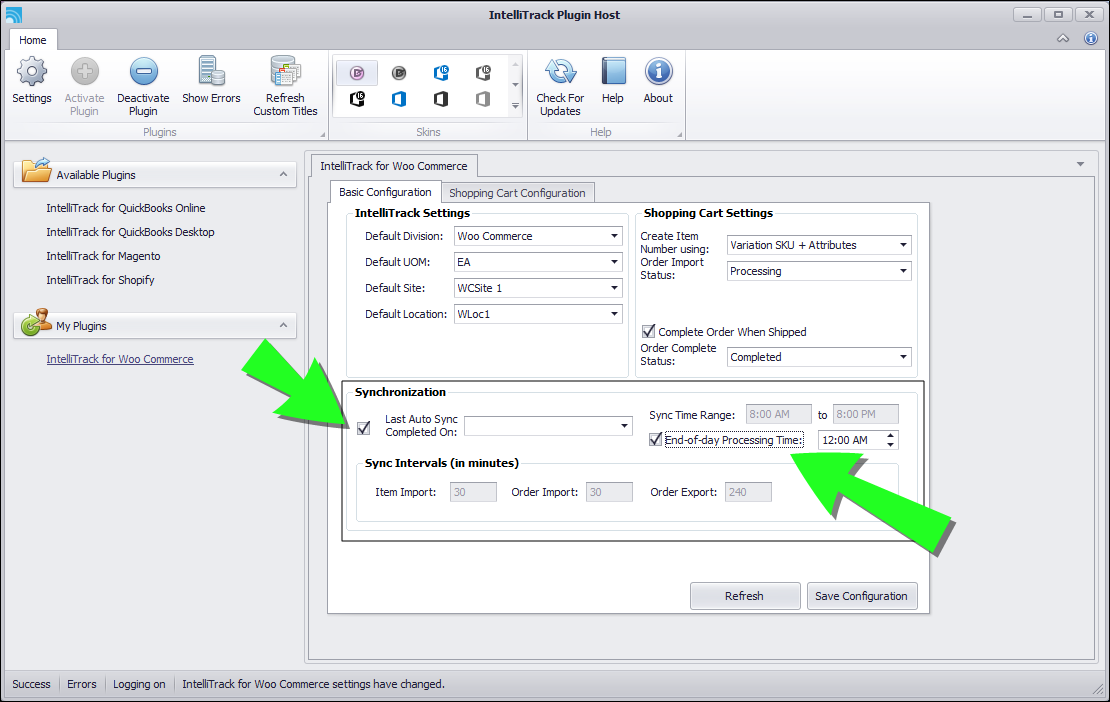The image size is (1110, 702).
Task: Open the Default Division dropdown
Action: (x=614, y=236)
